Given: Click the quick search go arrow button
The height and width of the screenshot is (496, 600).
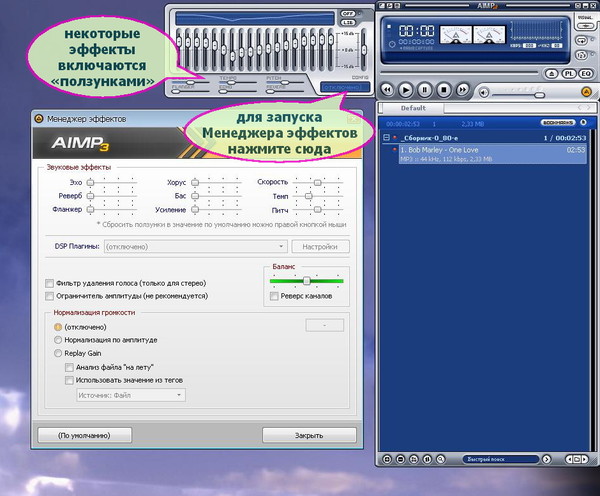Looking at the screenshot, I should (x=546, y=459).
